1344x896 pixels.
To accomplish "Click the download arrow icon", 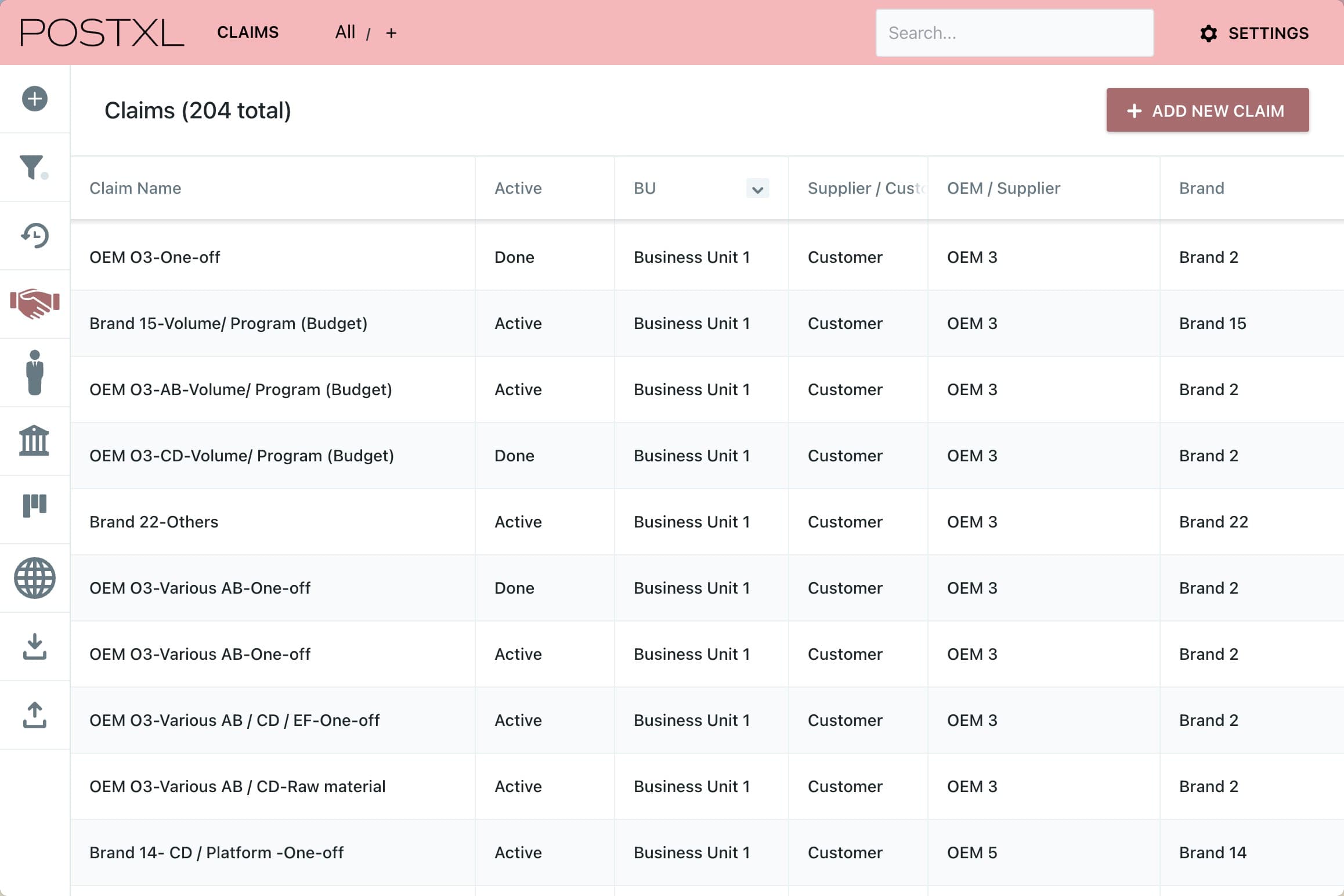I will coord(35,646).
